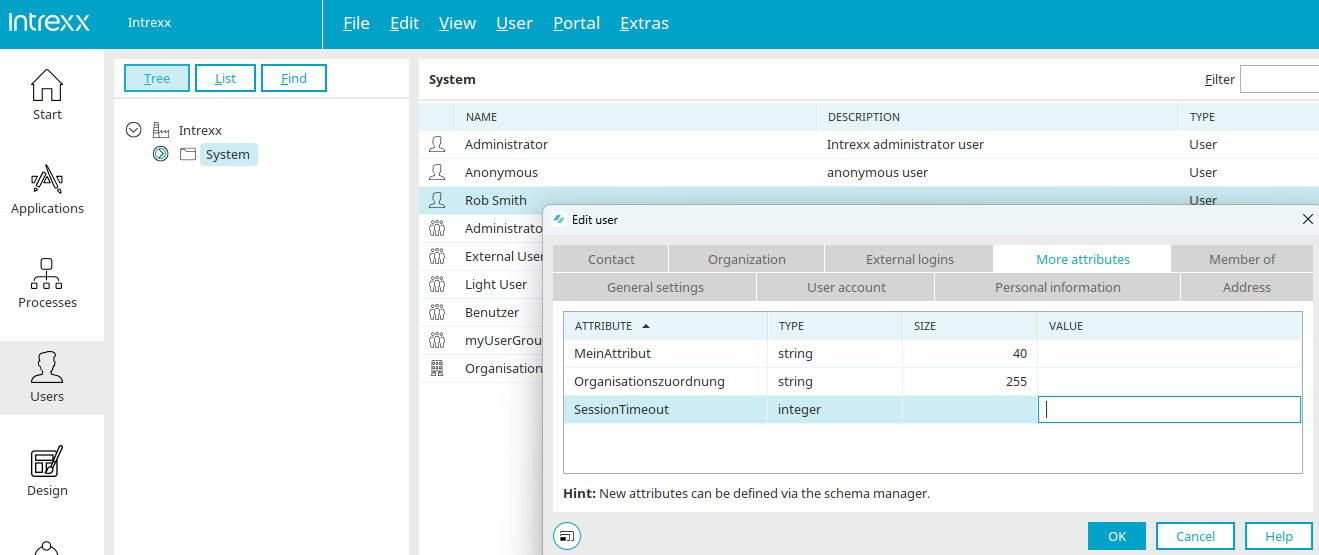Select the Benutzer group row

pos(482,312)
